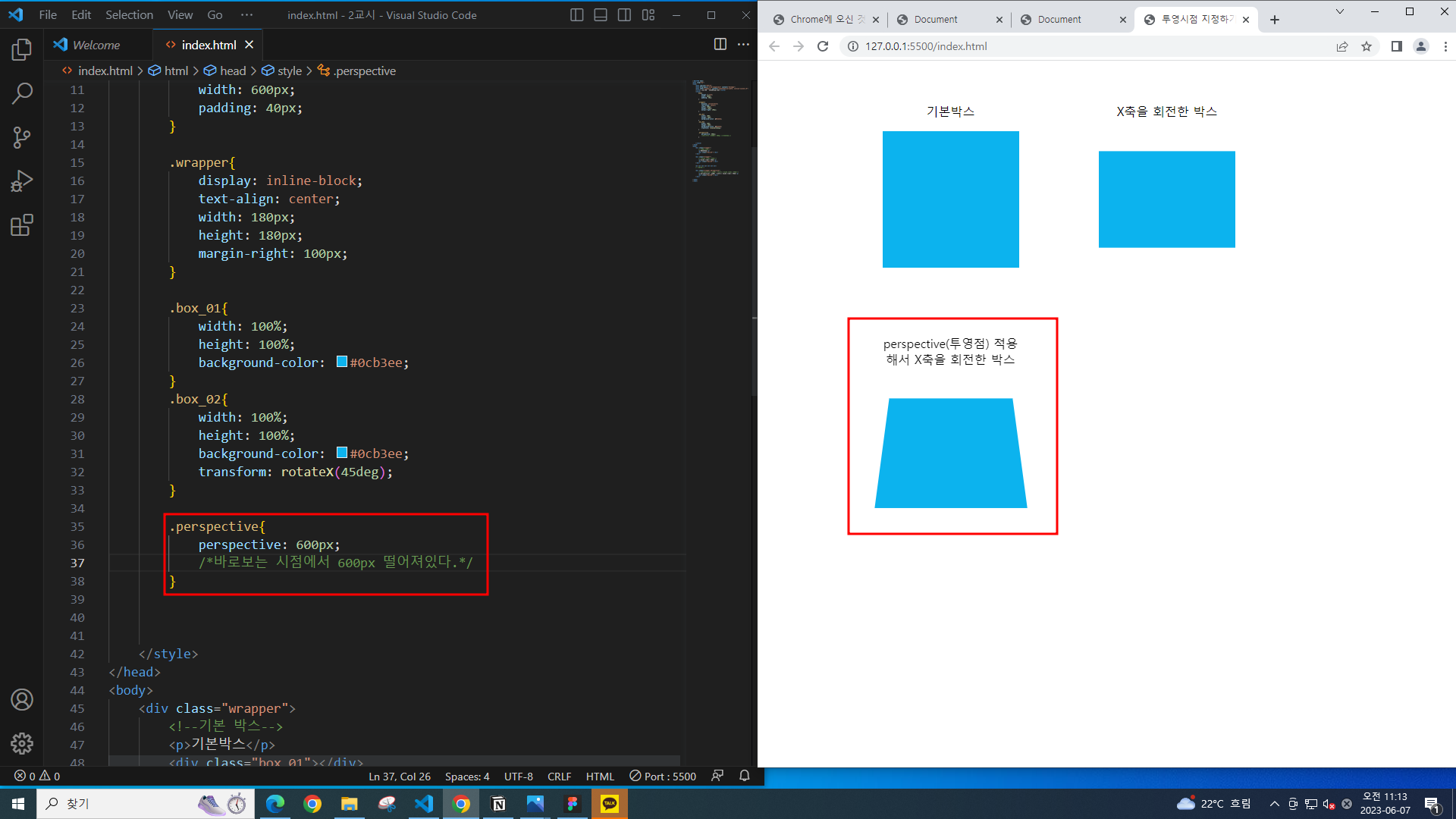Switch to the Welcome editor tab
The width and height of the screenshot is (1456, 819).
click(x=96, y=45)
